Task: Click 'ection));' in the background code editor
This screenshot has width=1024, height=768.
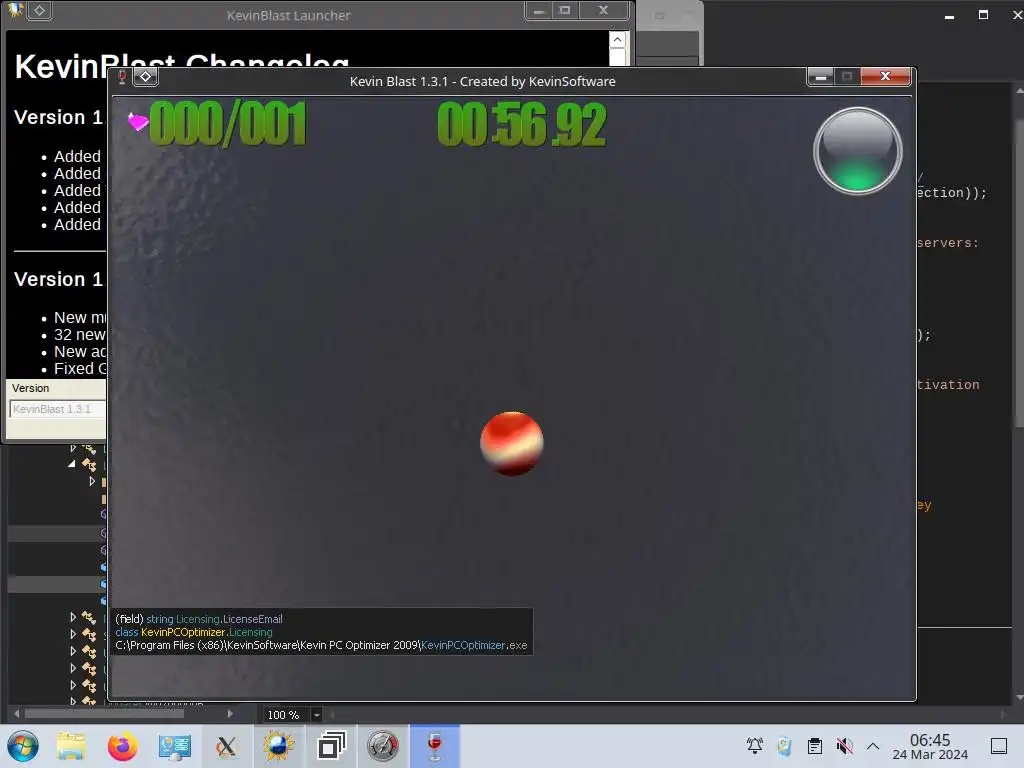Action: click(952, 193)
